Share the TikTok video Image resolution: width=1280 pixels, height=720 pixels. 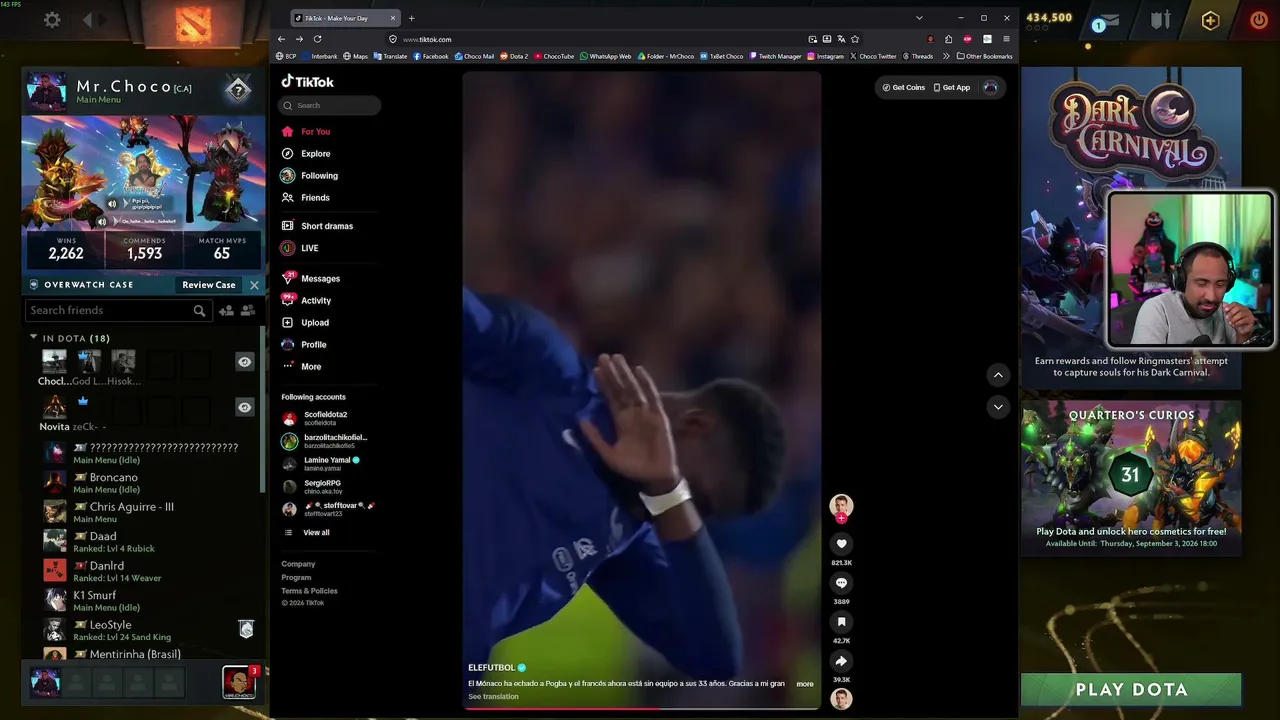841,661
